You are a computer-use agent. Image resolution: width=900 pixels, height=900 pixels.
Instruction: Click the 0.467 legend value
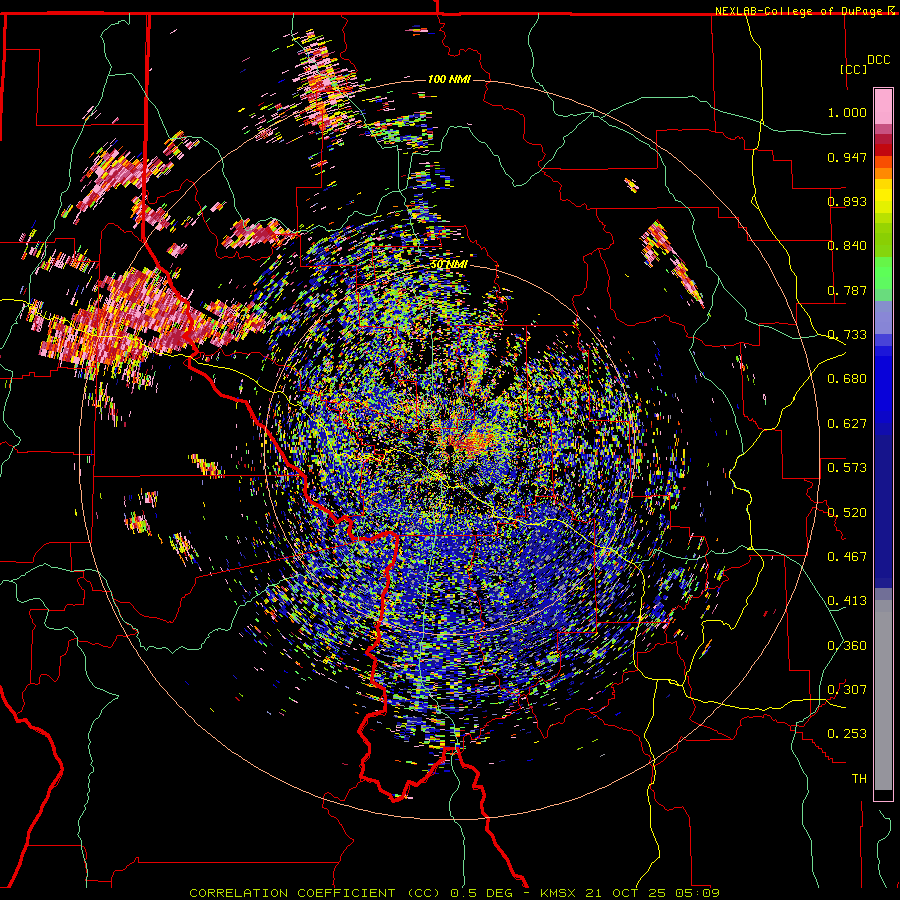(x=847, y=557)
